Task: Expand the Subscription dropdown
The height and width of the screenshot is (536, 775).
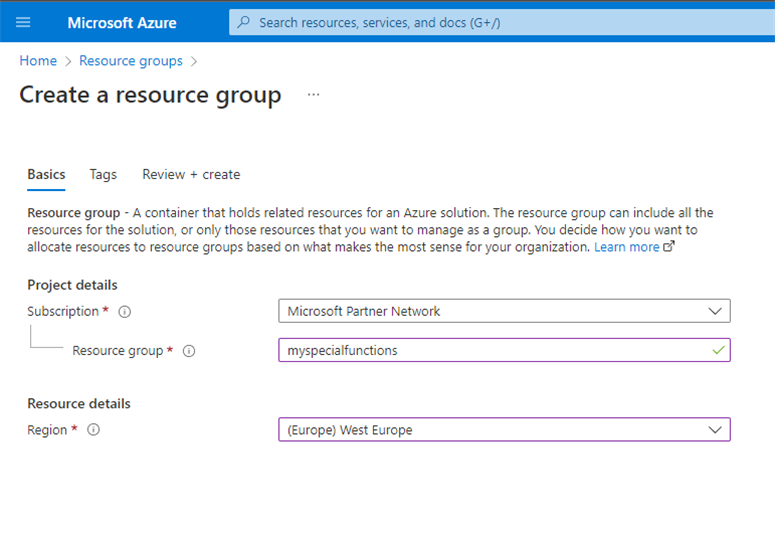Action: (504, 311)
